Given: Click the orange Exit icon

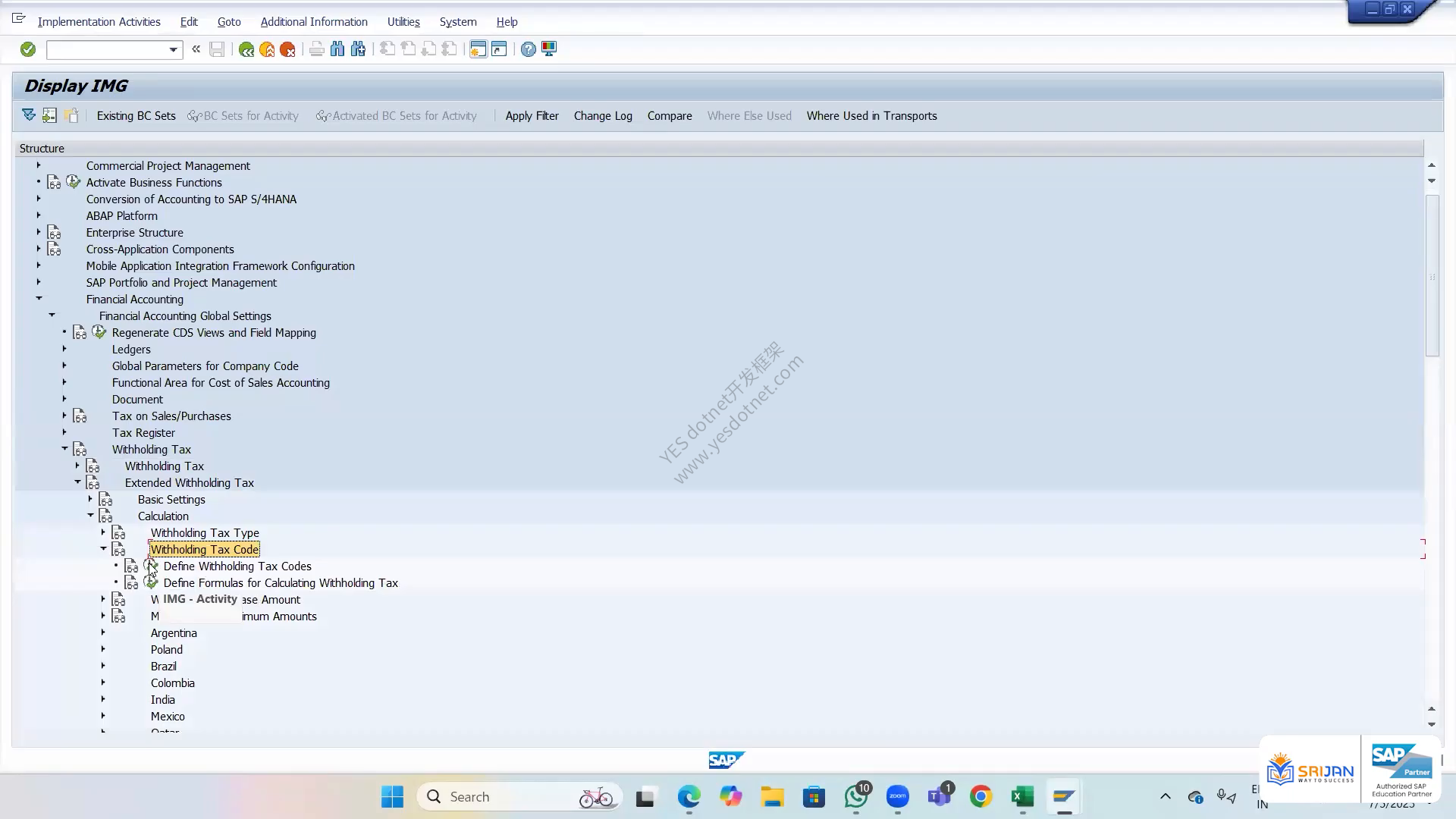Looking at the screenshot, I should [x=267, y=49].
